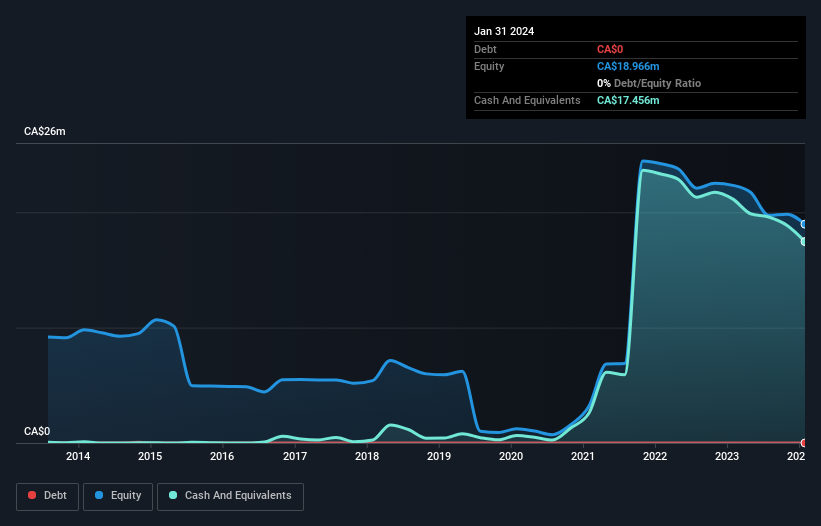Click the 2021 x-axis label

(x=583, y=456)
